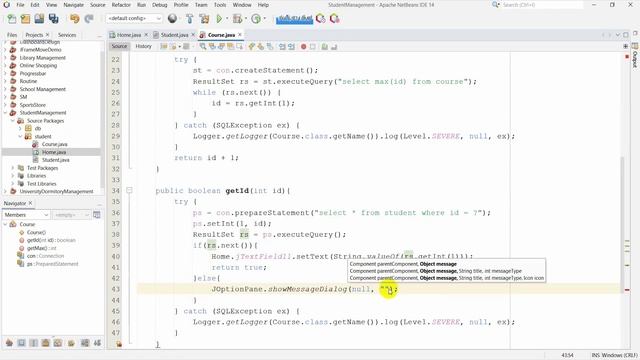Run the project with green play icon

(x=220, y=18)
